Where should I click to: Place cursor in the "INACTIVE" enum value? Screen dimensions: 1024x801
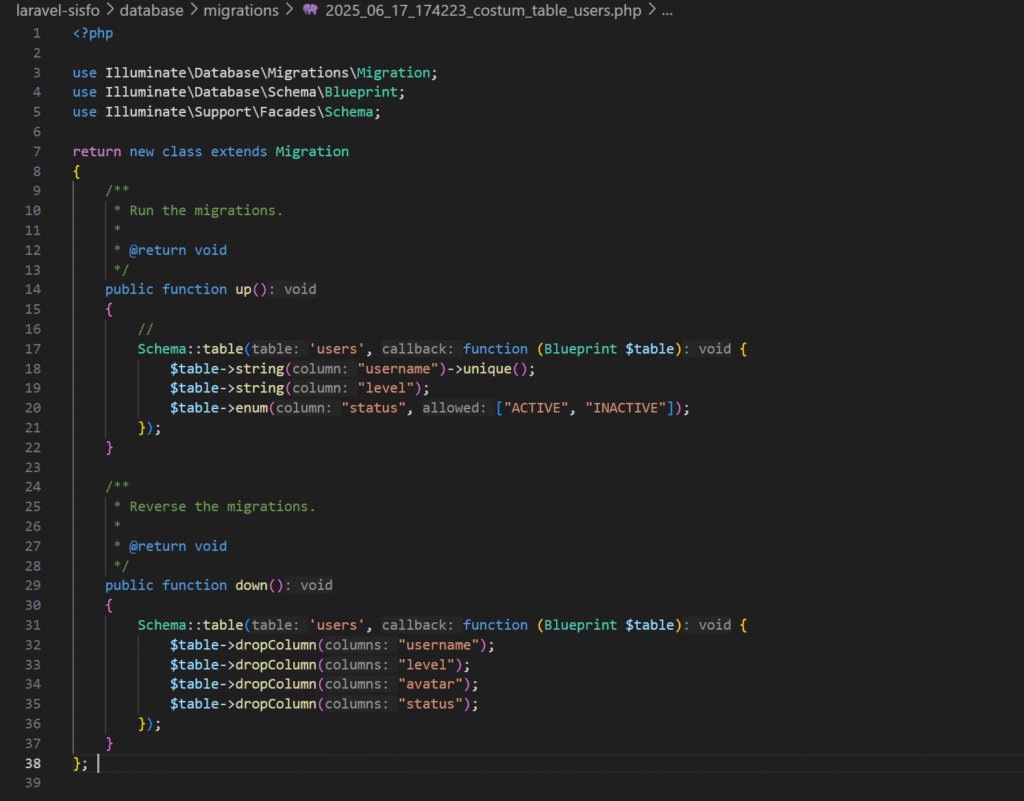[627, 408]
